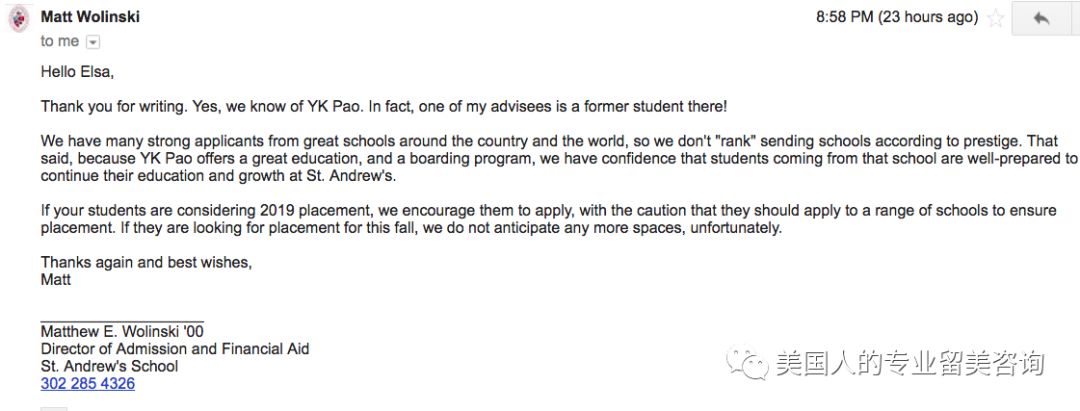Screen dimensions: 1080x411
Task: Click the Chinese watermark text
Action: pyautogui.click(x=910, y=363)
